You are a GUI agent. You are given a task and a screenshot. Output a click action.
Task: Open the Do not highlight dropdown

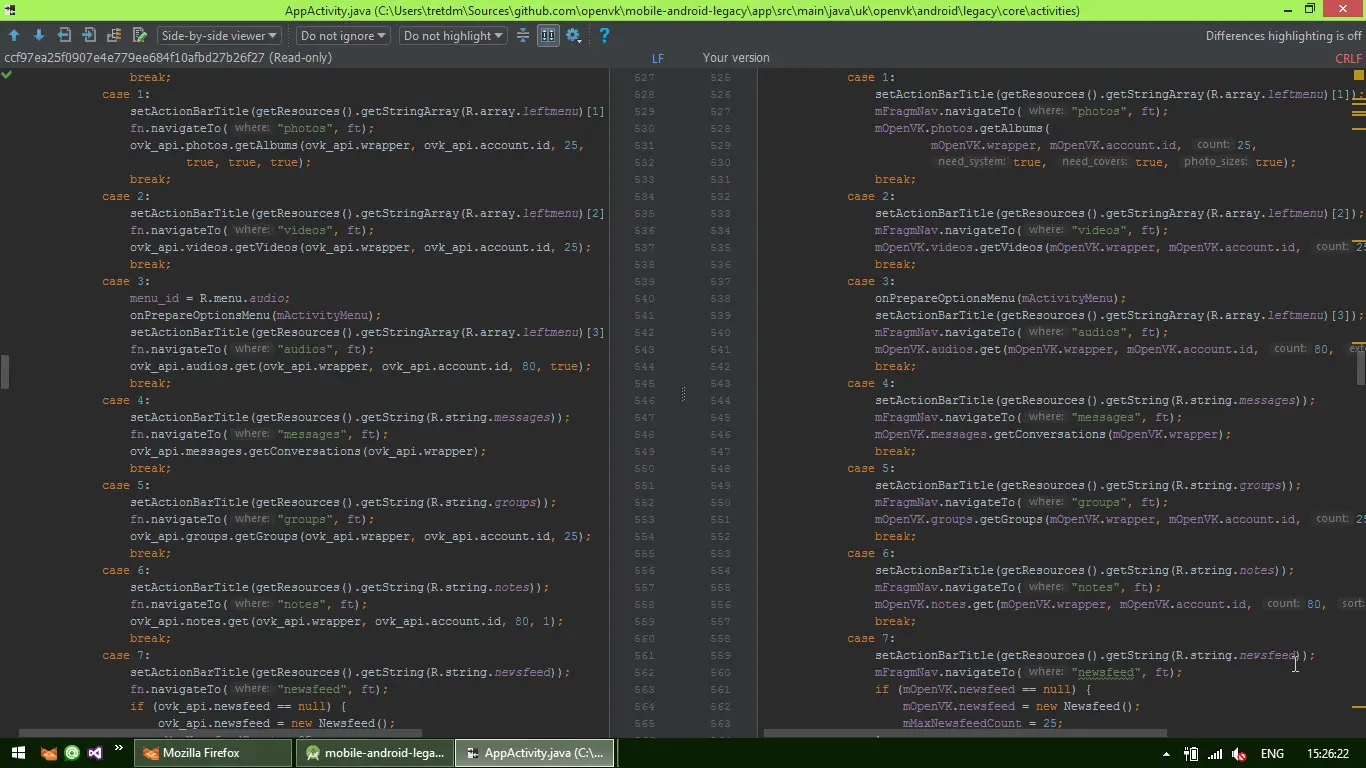coord(453,36)
